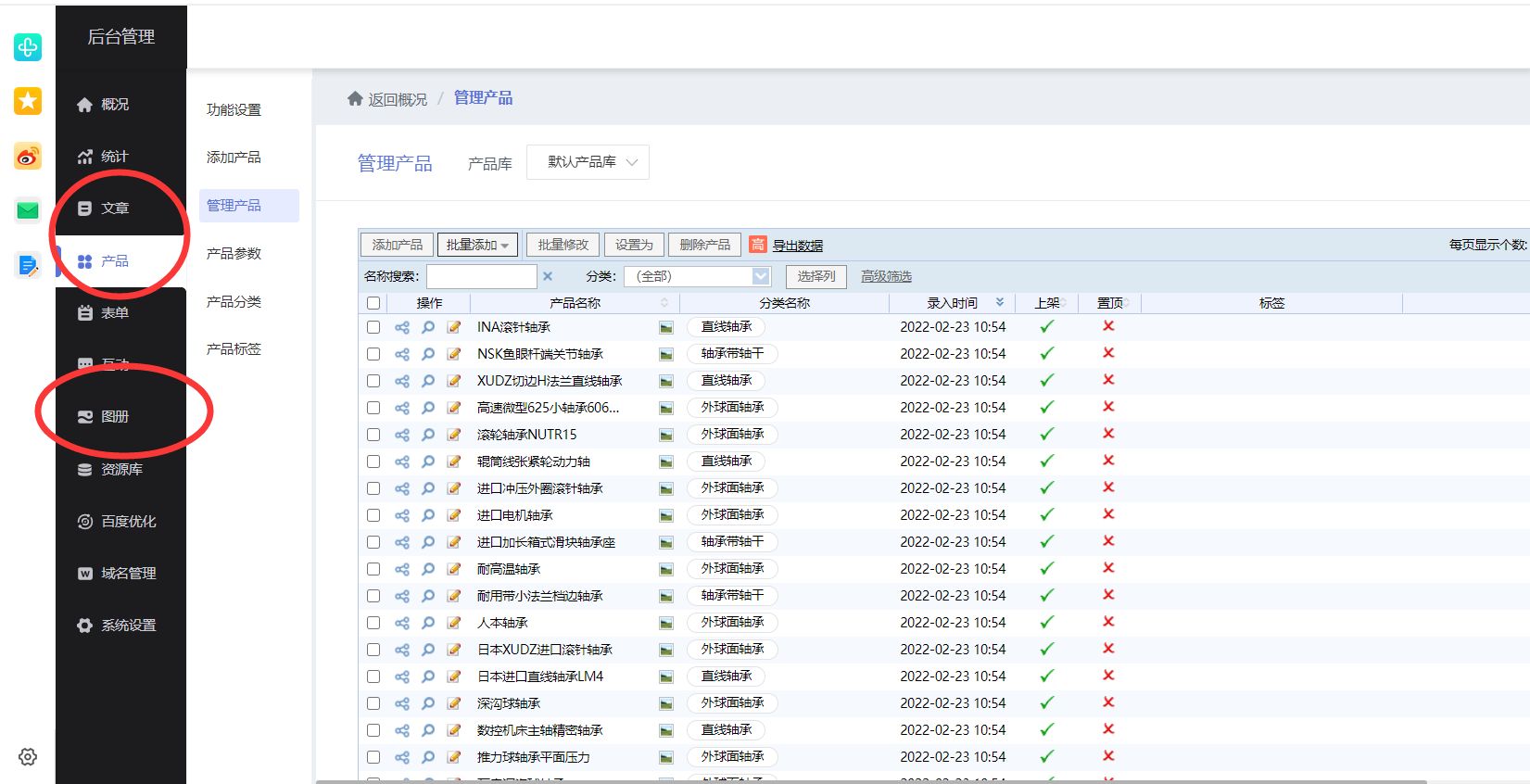1530x784 pixels.
Task: Click share icon for INA滚针轴承 row
Action: pyautogui.click(x=401, y=327)
